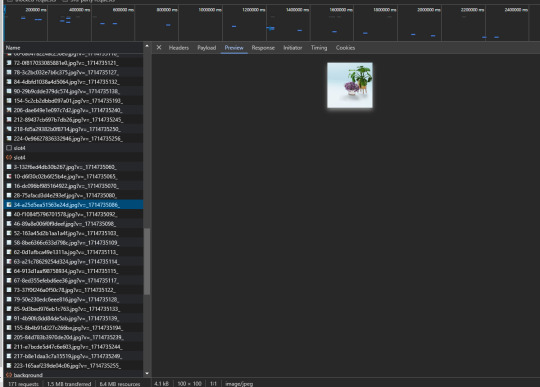Click the image icon beside the 67- request
The height and width of the screenshot is (387, 540).
coord(9,281)
